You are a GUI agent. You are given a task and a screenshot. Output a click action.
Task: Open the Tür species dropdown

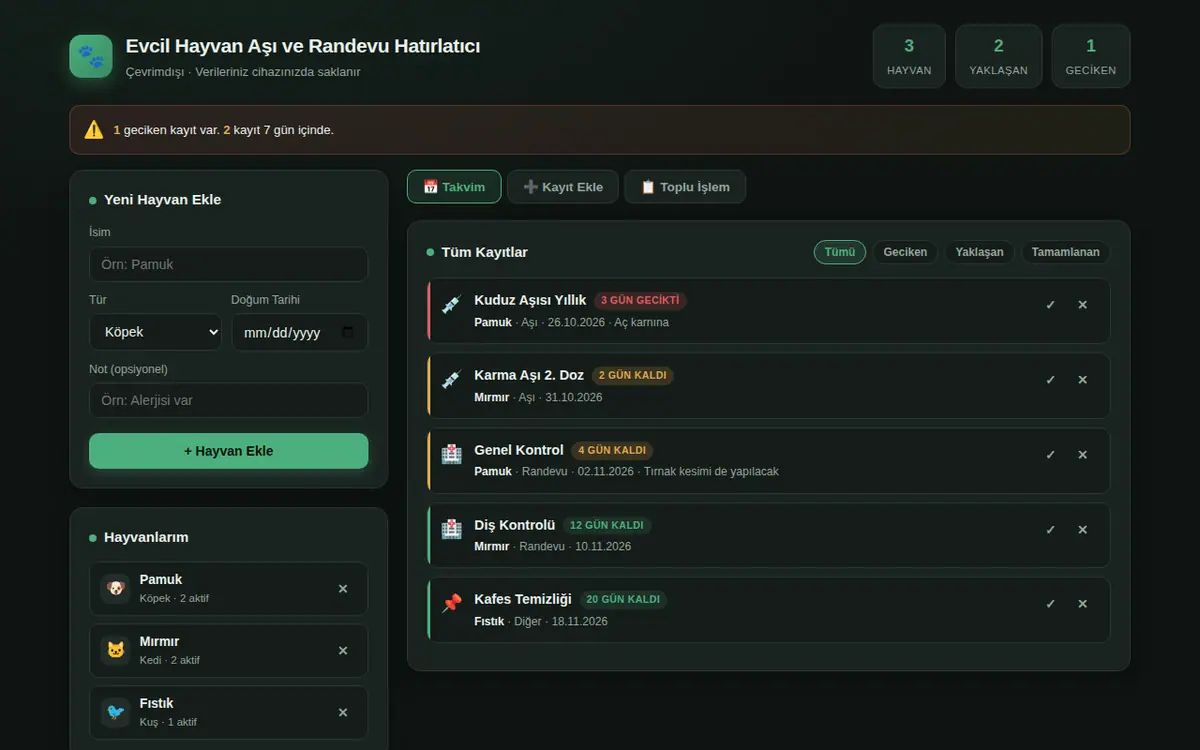[x=155, y=332]
